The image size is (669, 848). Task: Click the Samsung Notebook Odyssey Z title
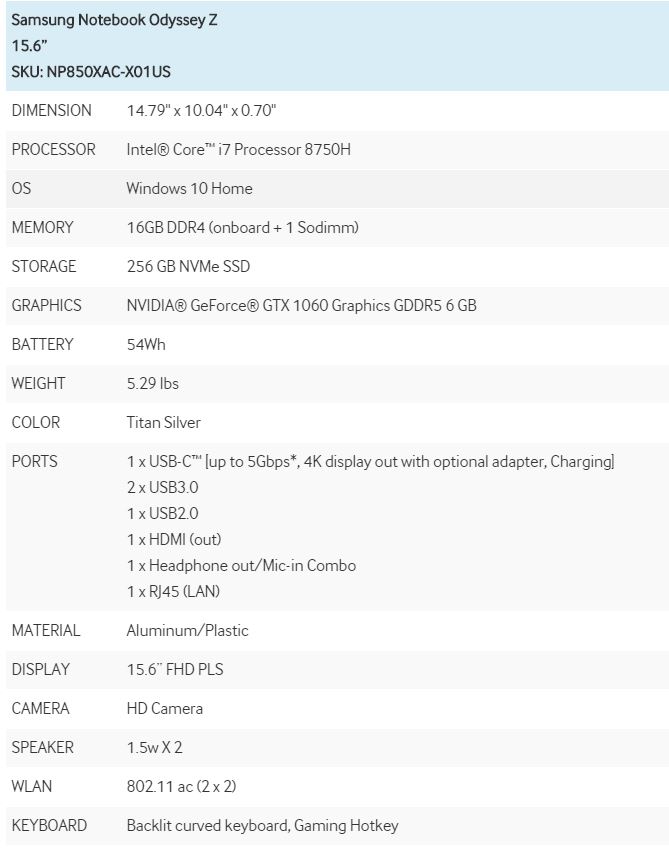tap(114, 19)
